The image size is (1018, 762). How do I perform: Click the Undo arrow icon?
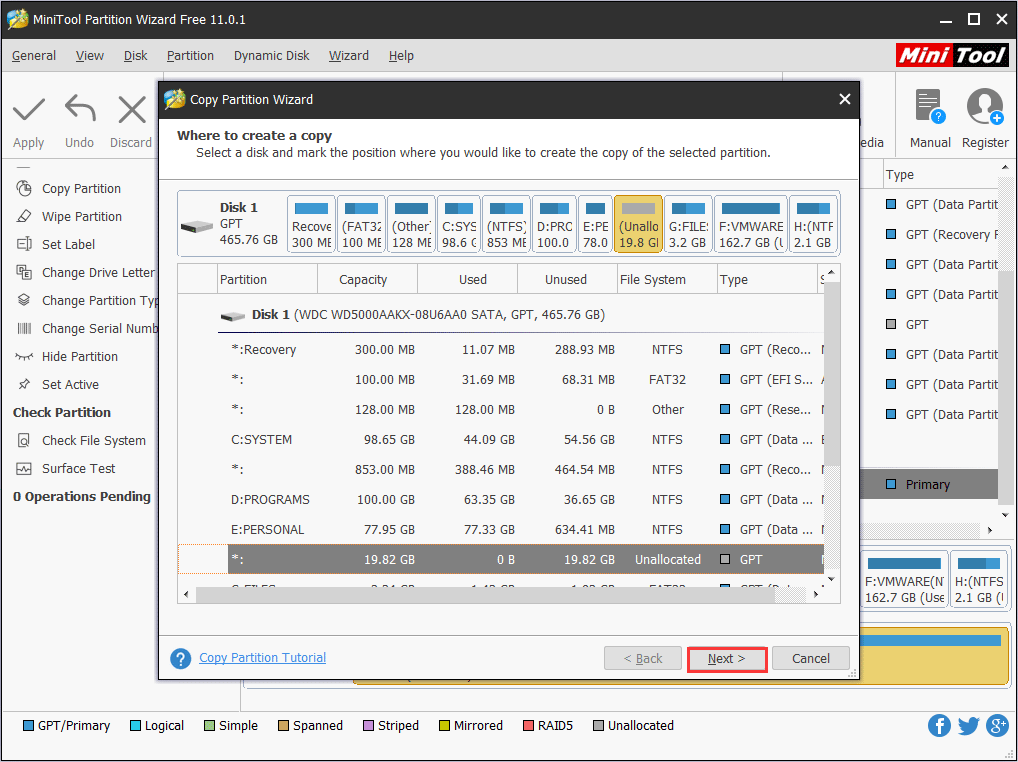[80, 109]
